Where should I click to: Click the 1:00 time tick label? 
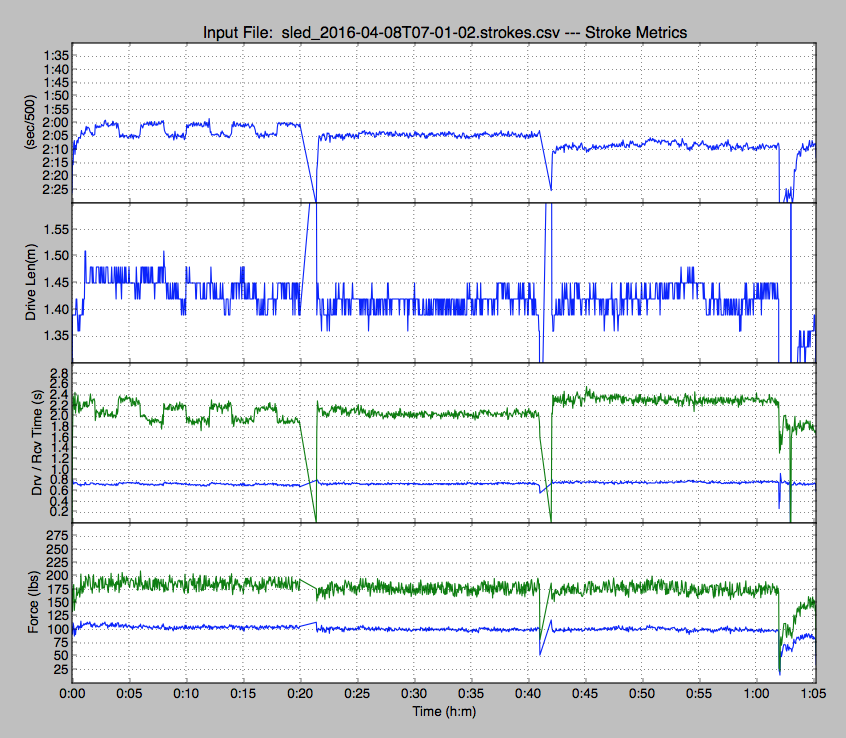(758, 692)
